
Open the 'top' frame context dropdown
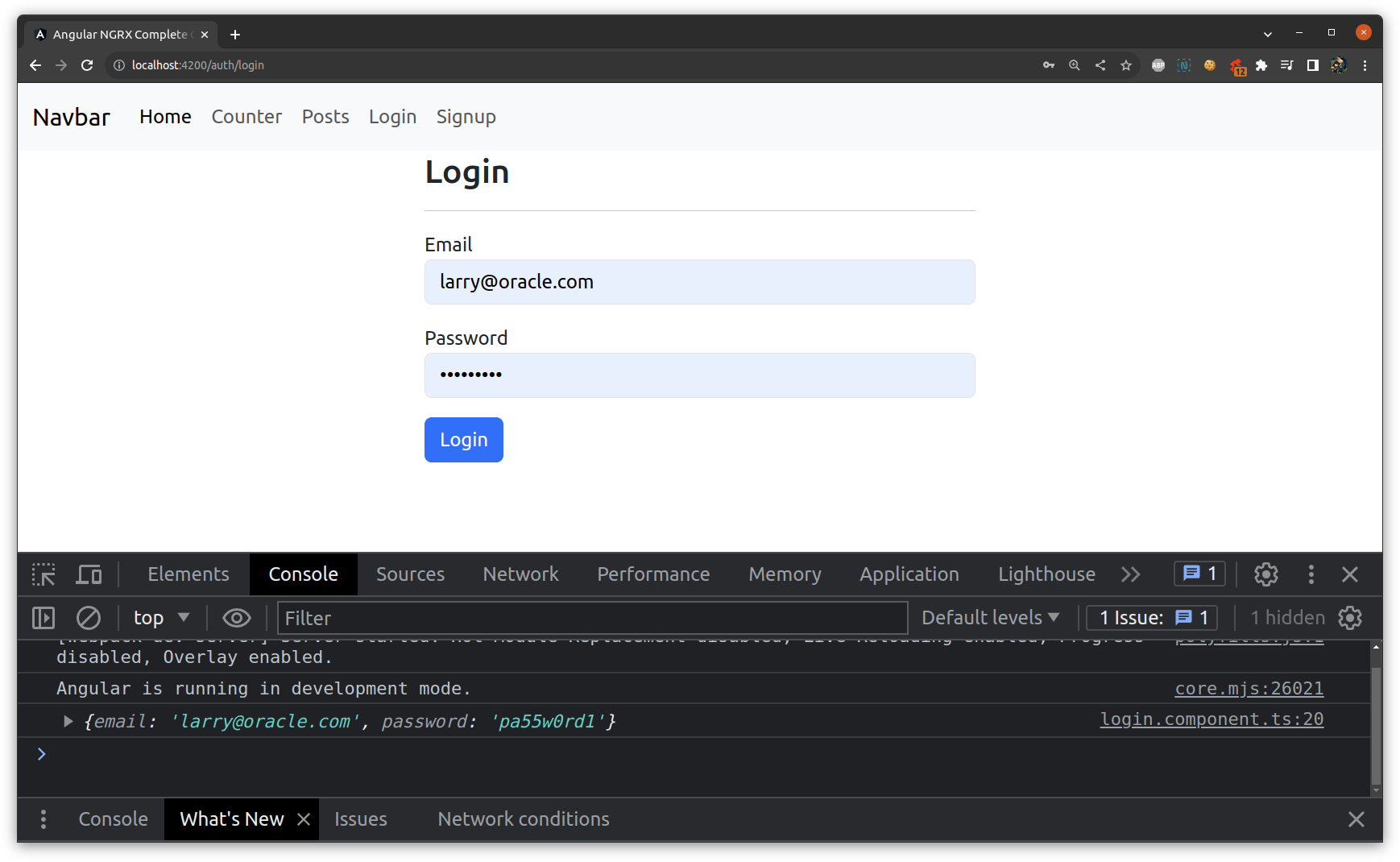(x=159, y=617)
